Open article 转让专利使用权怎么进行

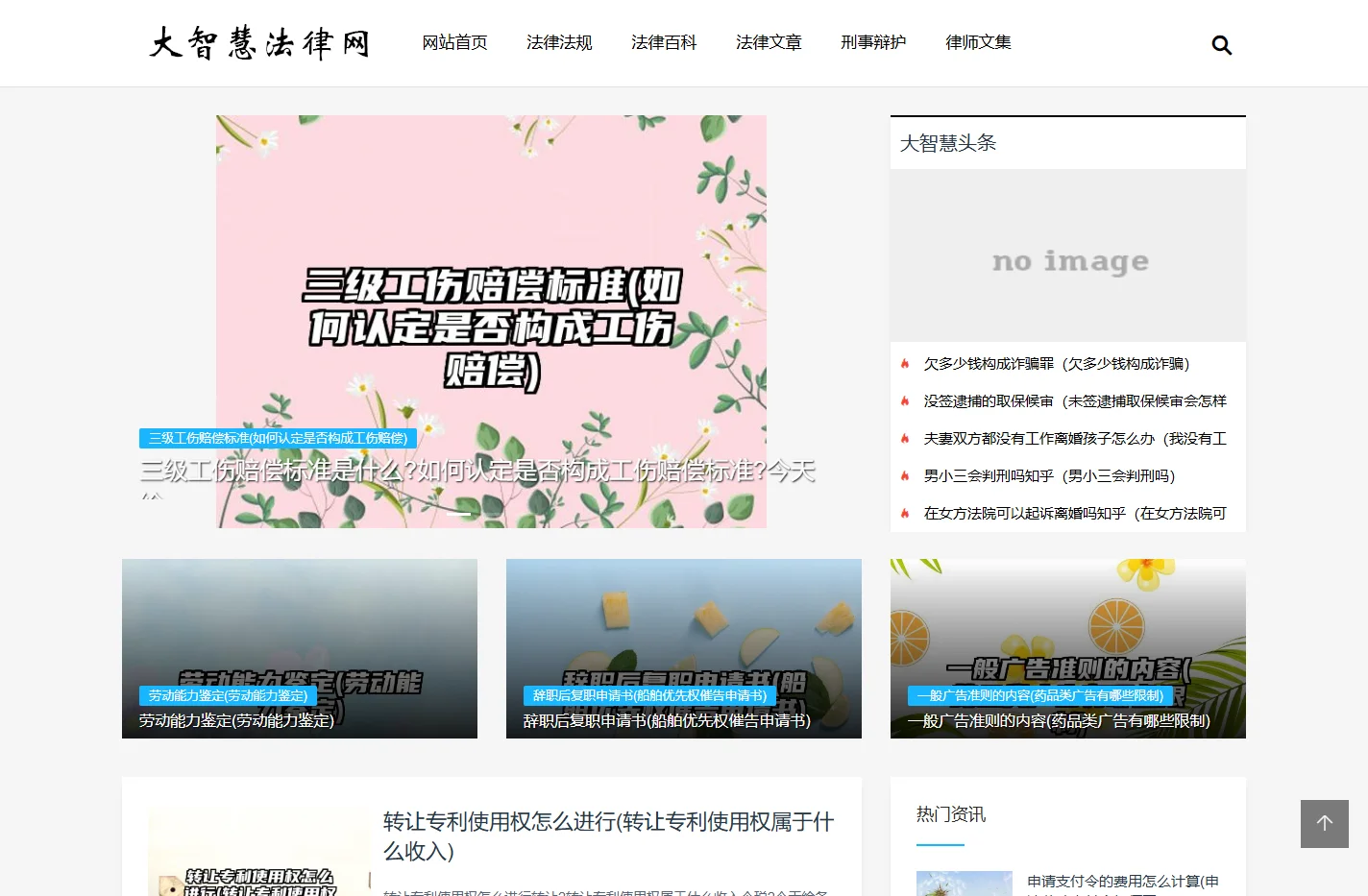[609, 836]
